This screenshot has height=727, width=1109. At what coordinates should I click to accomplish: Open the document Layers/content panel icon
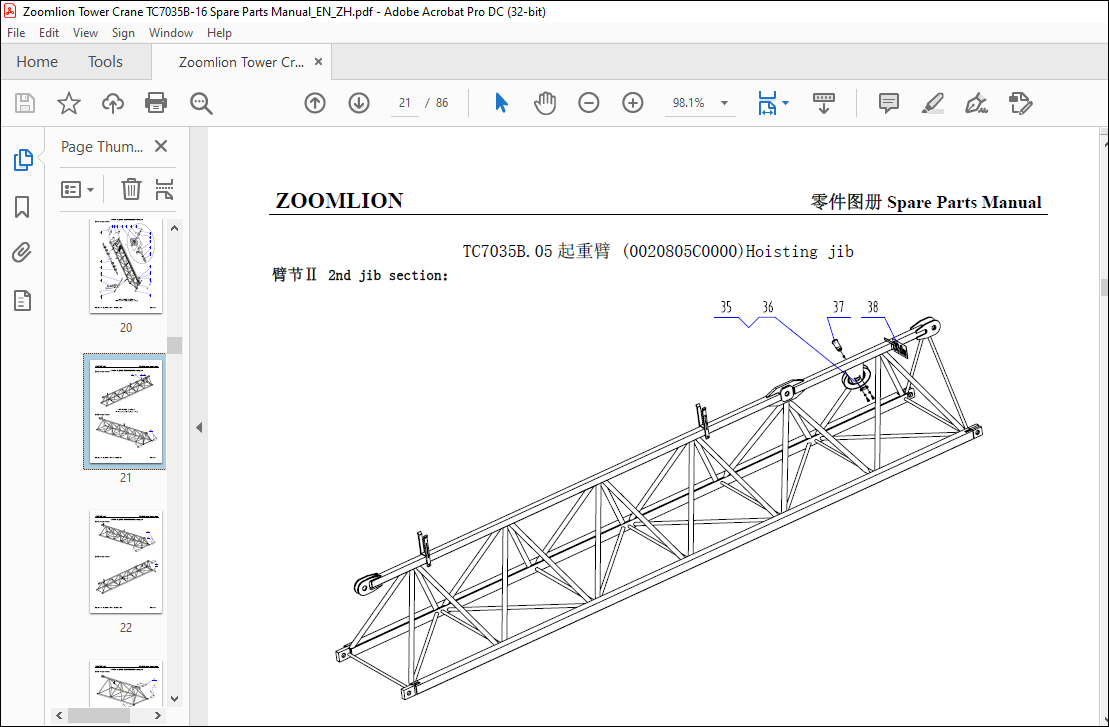(x=22, y=301)
